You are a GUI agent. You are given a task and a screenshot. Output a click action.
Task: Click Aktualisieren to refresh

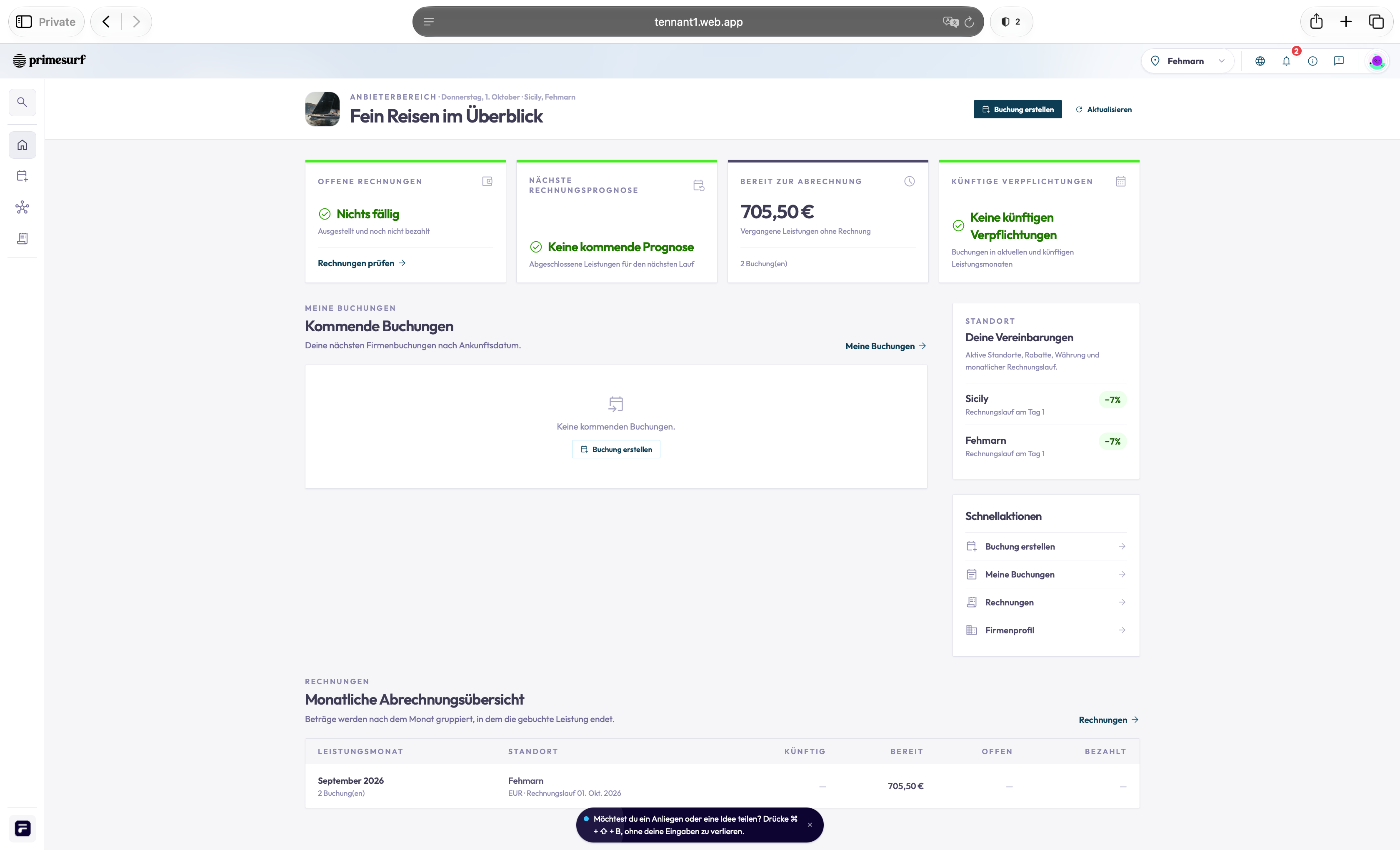[1103, 109]
